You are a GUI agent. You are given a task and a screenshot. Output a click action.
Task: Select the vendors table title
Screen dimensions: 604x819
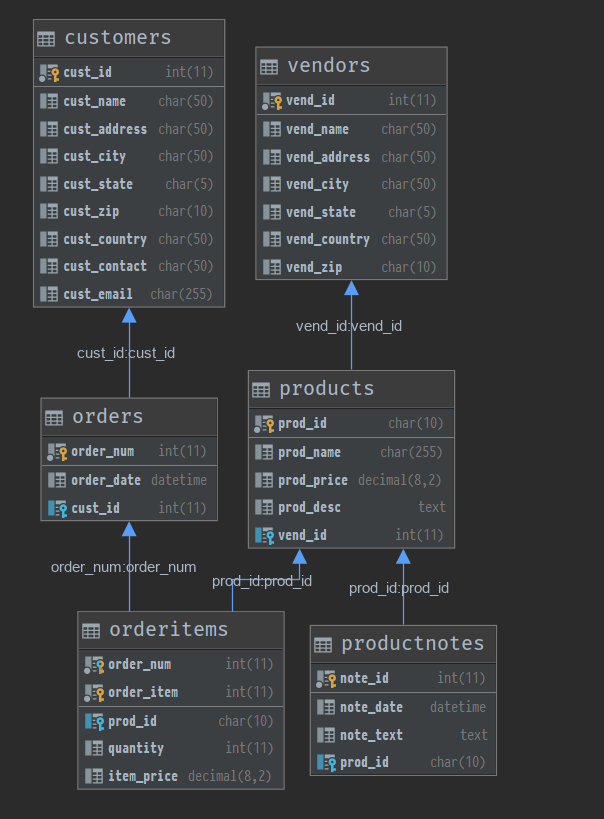(x=329, y=65)
